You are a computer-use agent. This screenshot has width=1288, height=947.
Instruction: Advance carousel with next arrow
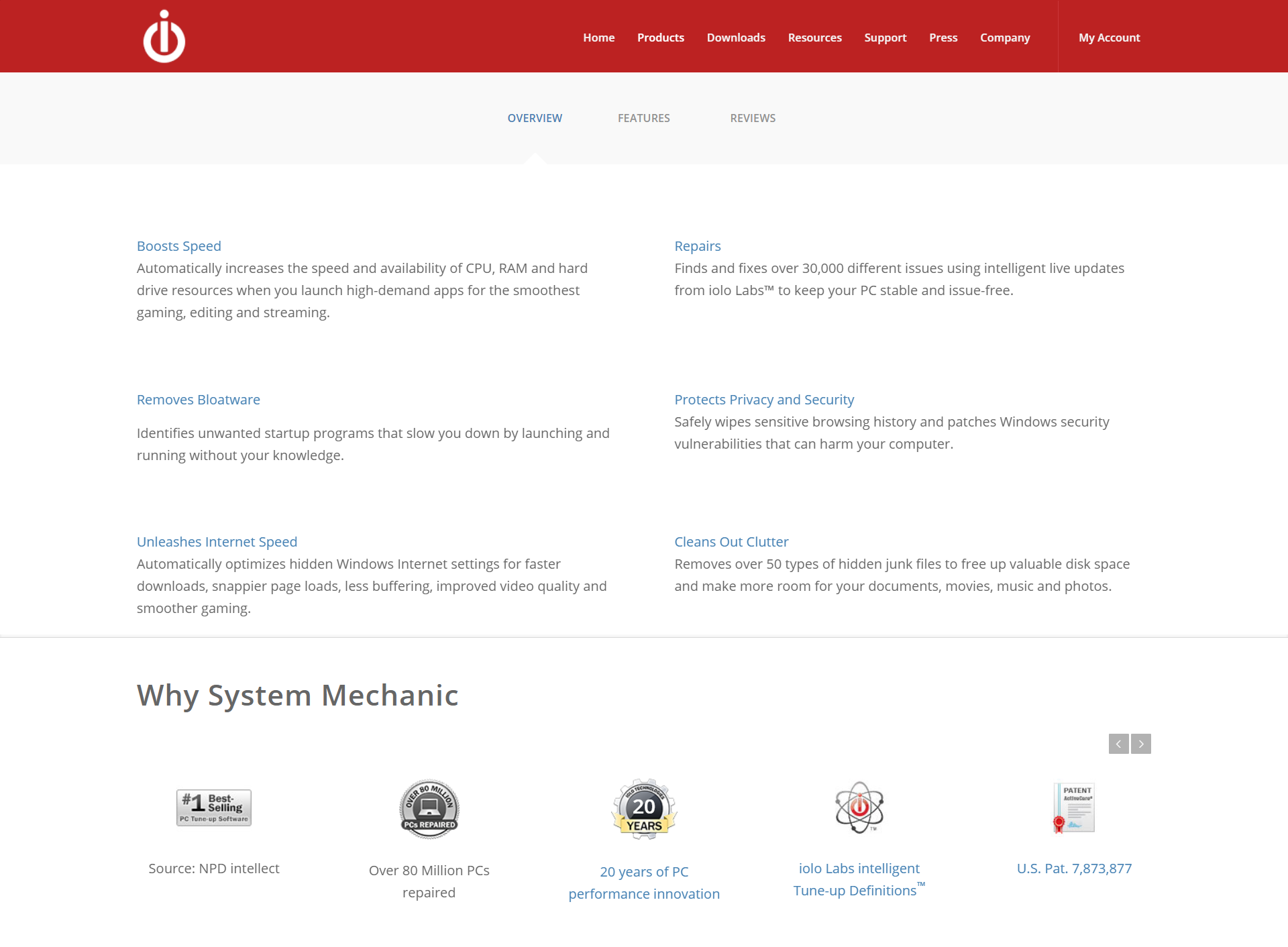[1141, 744]
